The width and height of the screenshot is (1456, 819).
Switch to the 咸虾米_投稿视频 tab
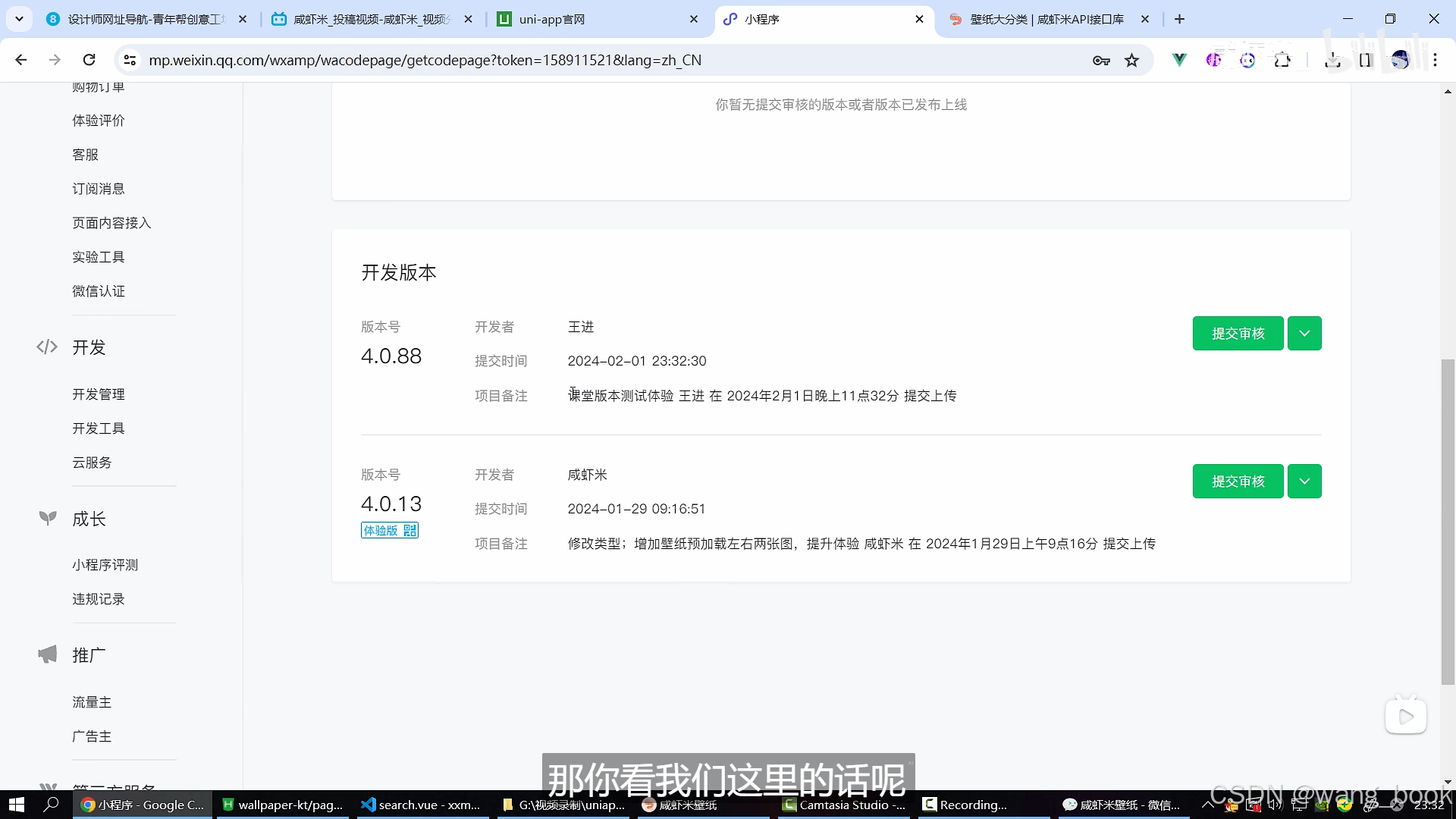point(372,19)
